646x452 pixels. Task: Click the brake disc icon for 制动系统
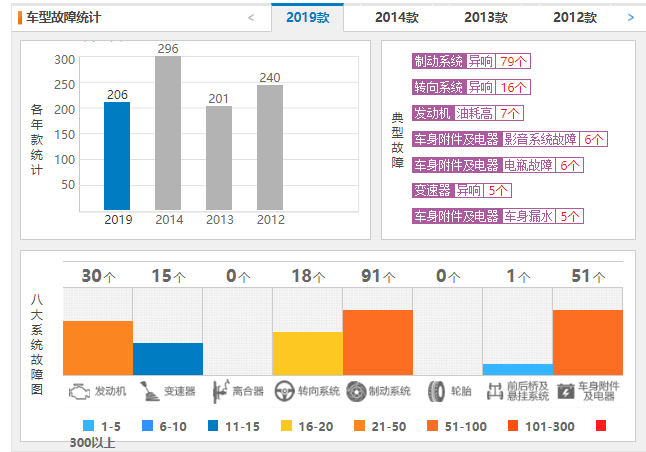click(356, 391)
